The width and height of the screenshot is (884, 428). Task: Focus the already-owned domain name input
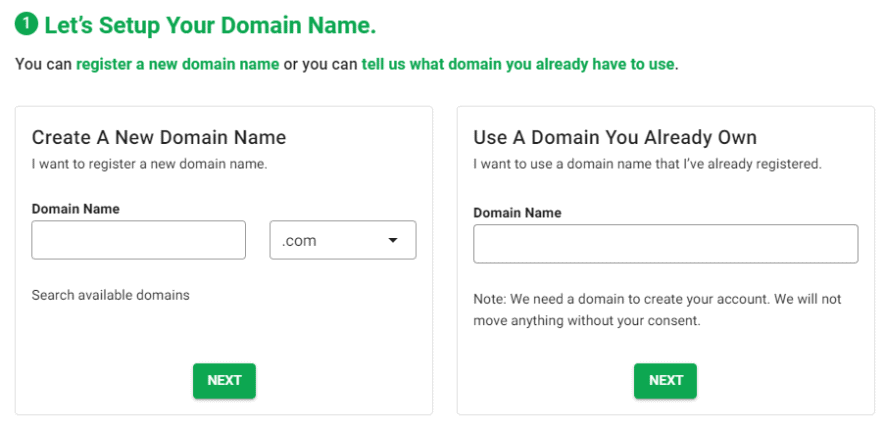pyautogui.click(x=665, y=244)
